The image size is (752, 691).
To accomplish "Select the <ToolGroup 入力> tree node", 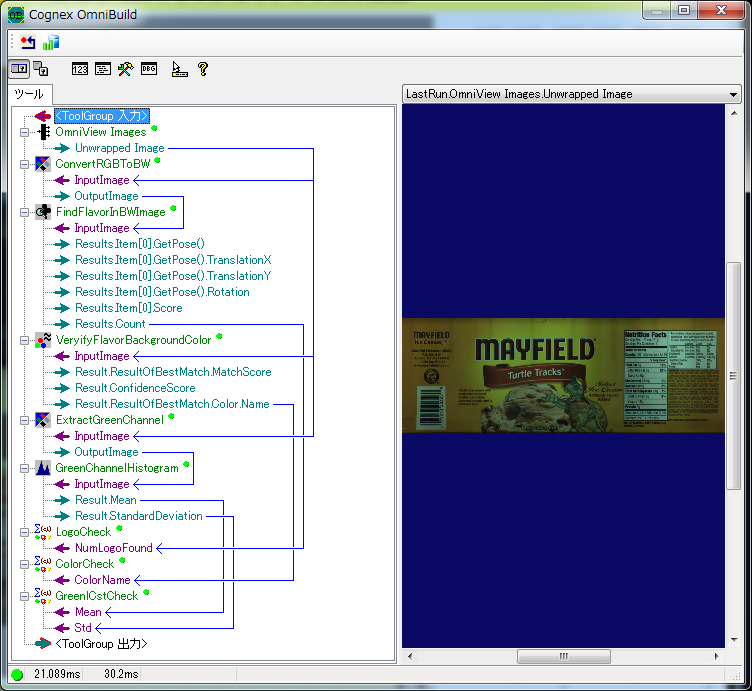I will tap(101, 116).
